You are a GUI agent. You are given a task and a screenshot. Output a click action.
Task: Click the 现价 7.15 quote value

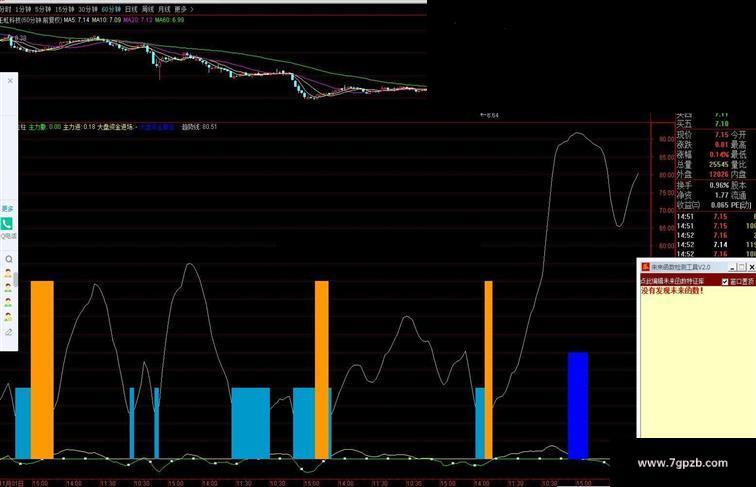(721, 135)
